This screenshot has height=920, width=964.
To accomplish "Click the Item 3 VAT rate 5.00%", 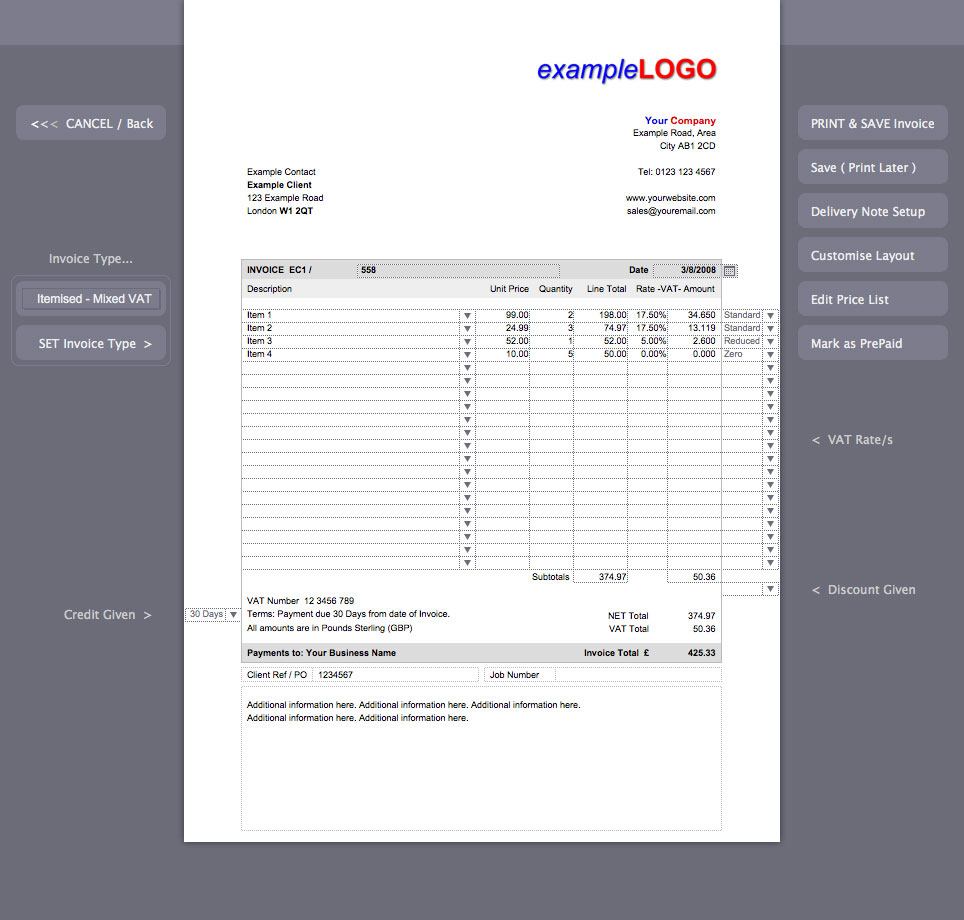I will click(648, 341).
